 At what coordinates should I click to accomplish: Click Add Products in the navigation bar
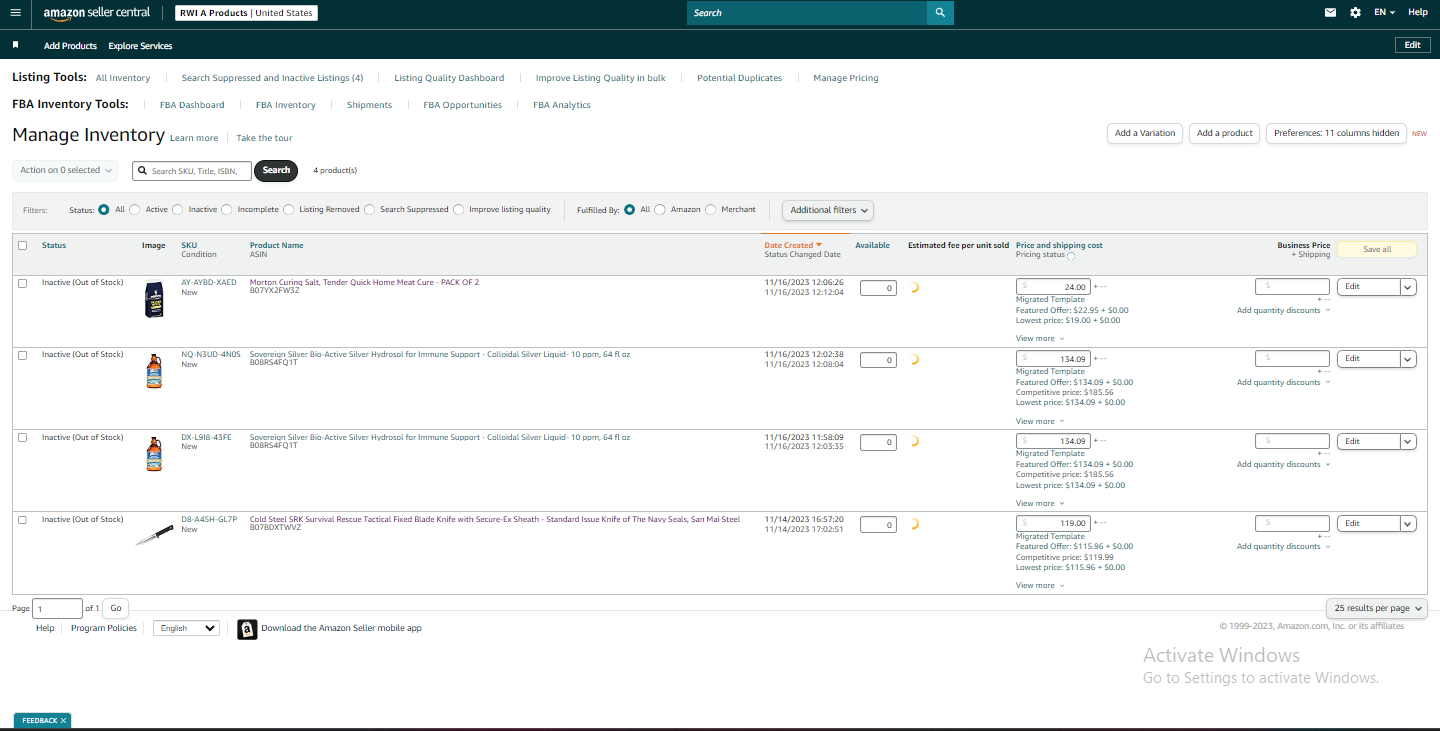pos(70,46)
